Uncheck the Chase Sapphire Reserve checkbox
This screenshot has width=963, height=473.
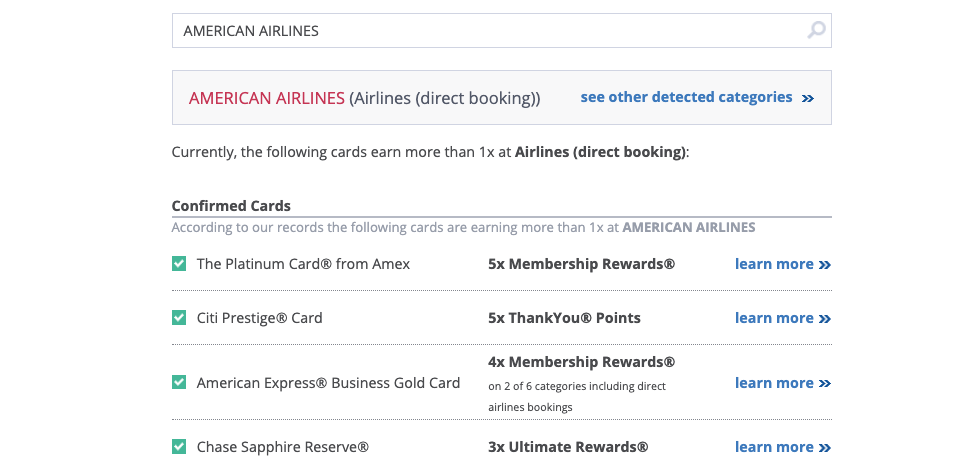coord(179,447)
